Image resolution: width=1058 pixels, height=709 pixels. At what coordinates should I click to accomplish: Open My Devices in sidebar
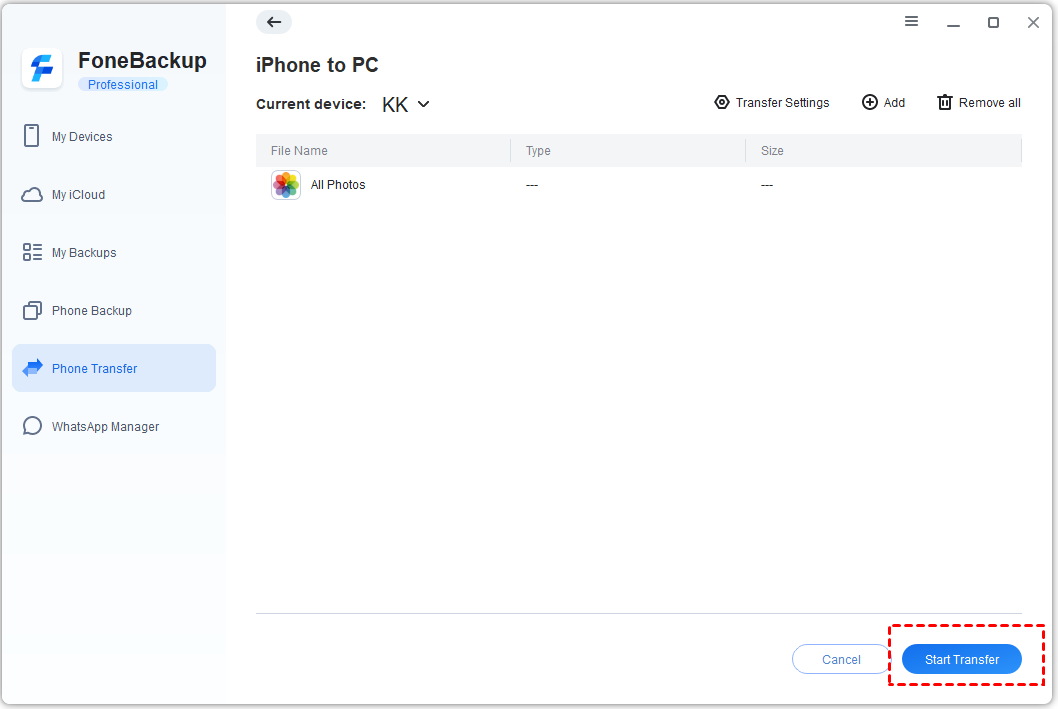point(114,136)
